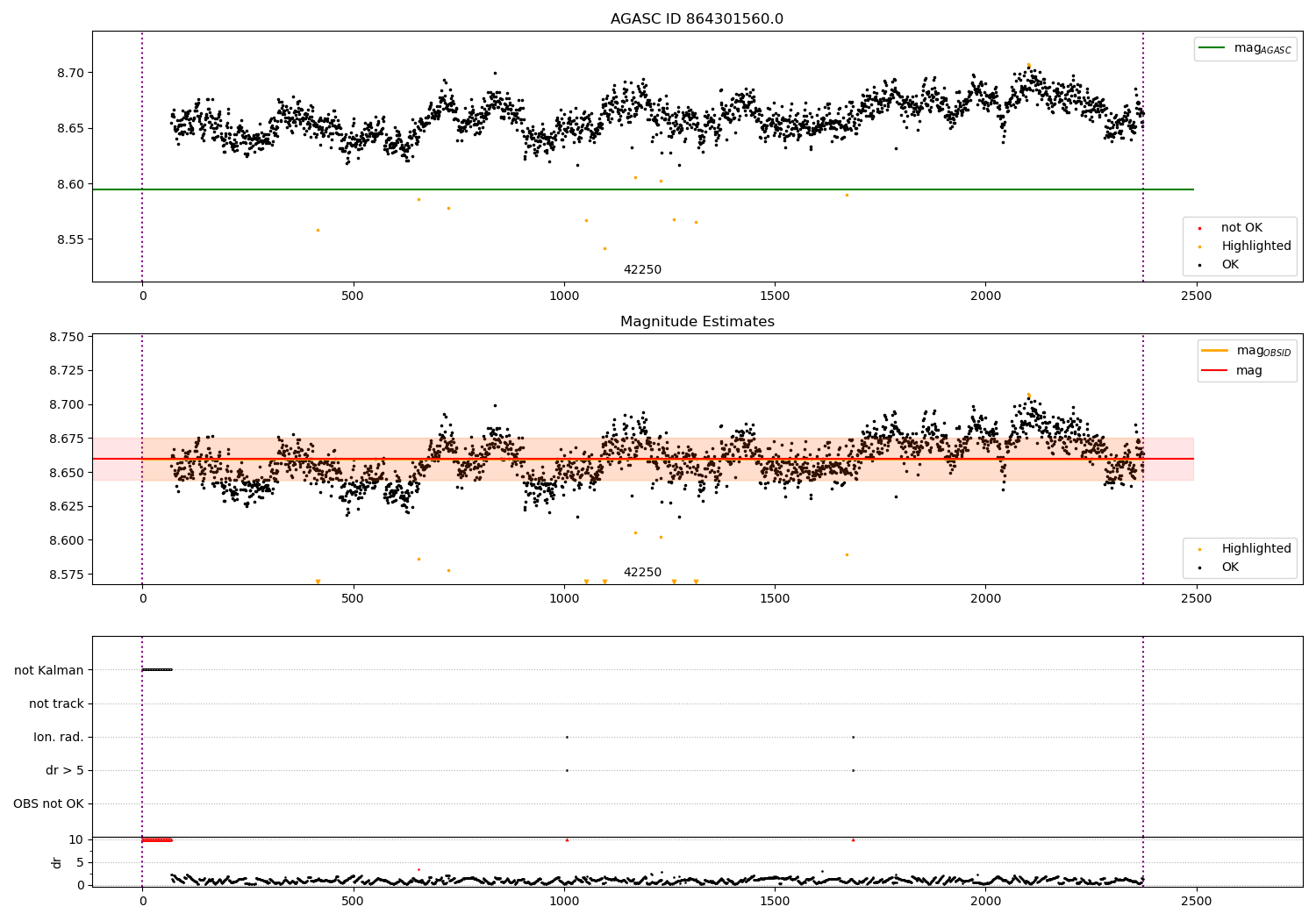Click the '42250' label in the top plot
This screenshot has width=1316, height=921.
pyautogui.click(x=642, y=270)
